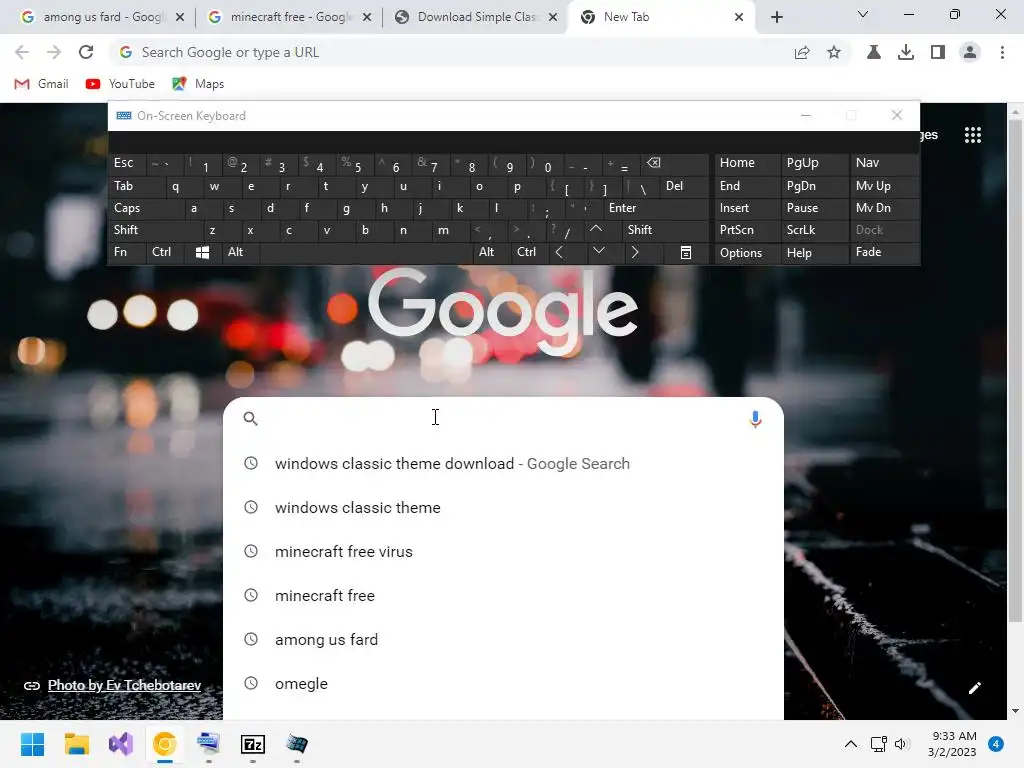Image resolution: width=1024 pixels, height=768 pixels.
Task: Switch to 'Download Simple Clas' tab
Action: 477,17
